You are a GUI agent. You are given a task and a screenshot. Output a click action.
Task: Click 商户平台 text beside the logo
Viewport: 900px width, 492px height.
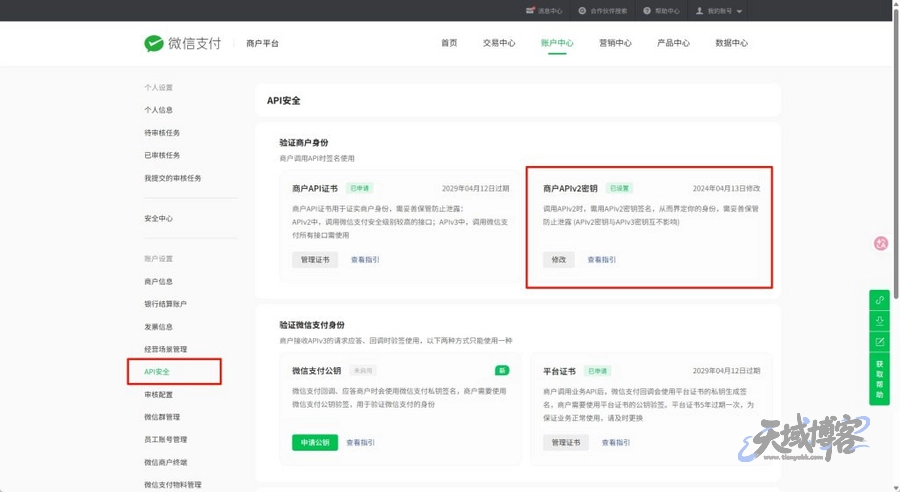pos(262,44)
